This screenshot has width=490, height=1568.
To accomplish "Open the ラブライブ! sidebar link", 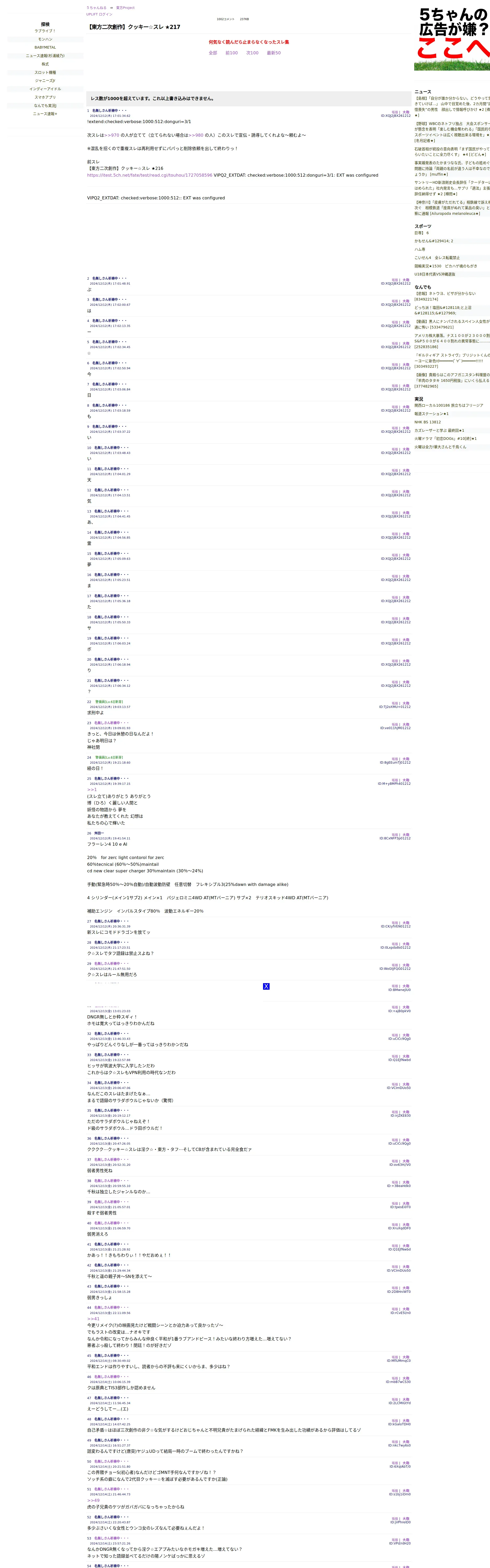I will (x=45, y=31).
